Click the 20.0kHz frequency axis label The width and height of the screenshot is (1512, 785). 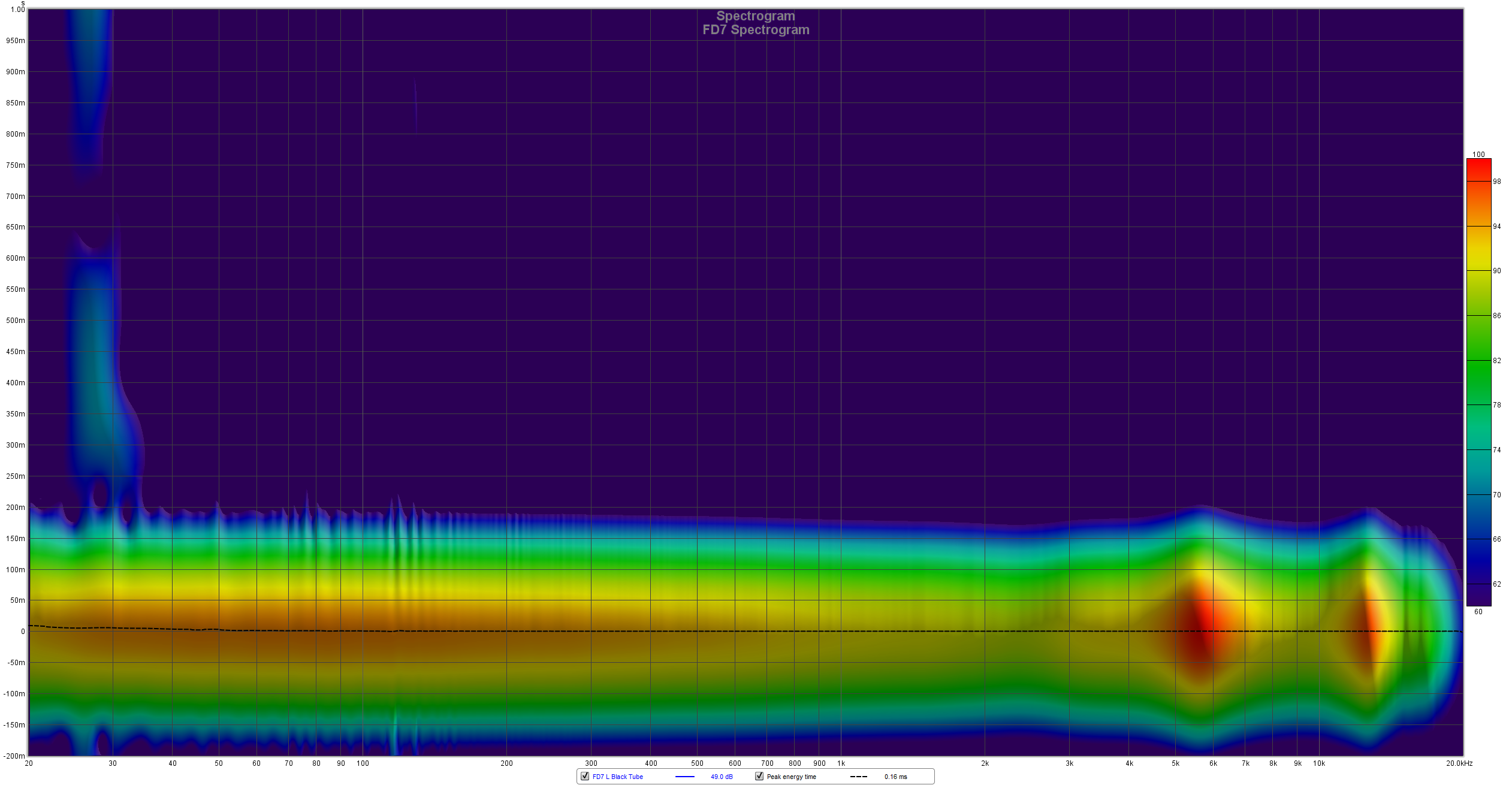(1459, 763)
